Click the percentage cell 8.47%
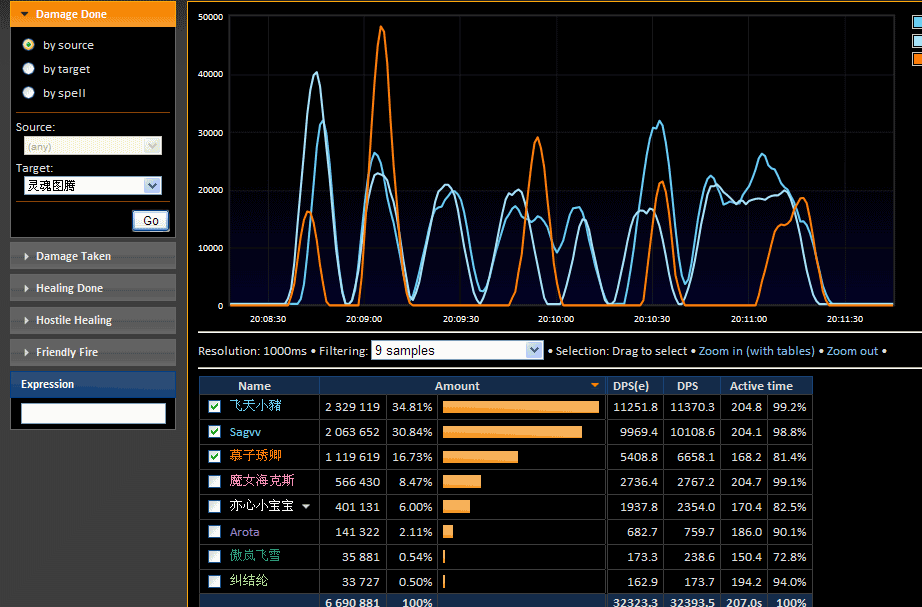The width and height of the screenshot is (922, 607). click(x=416, y=482)
